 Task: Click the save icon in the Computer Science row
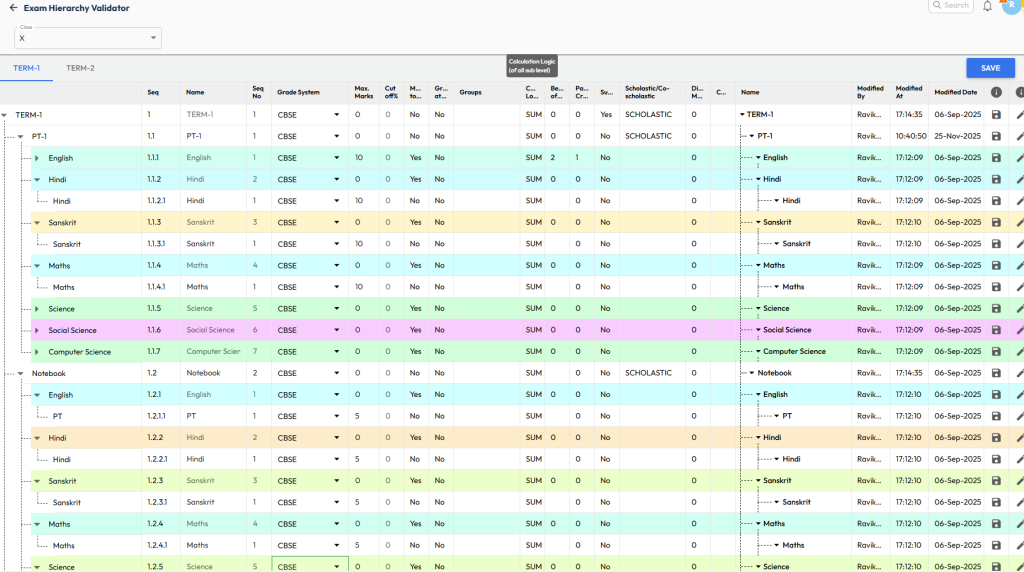996,352
